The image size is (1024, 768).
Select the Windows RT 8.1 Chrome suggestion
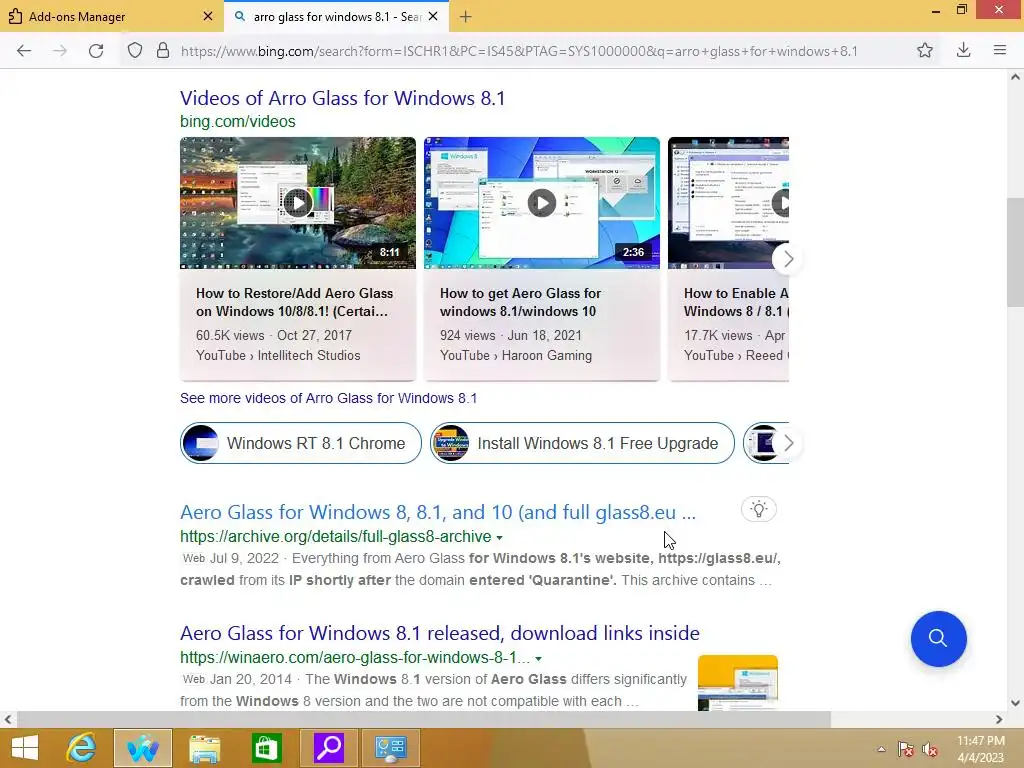pyautogui.click(x=301, y=443)
